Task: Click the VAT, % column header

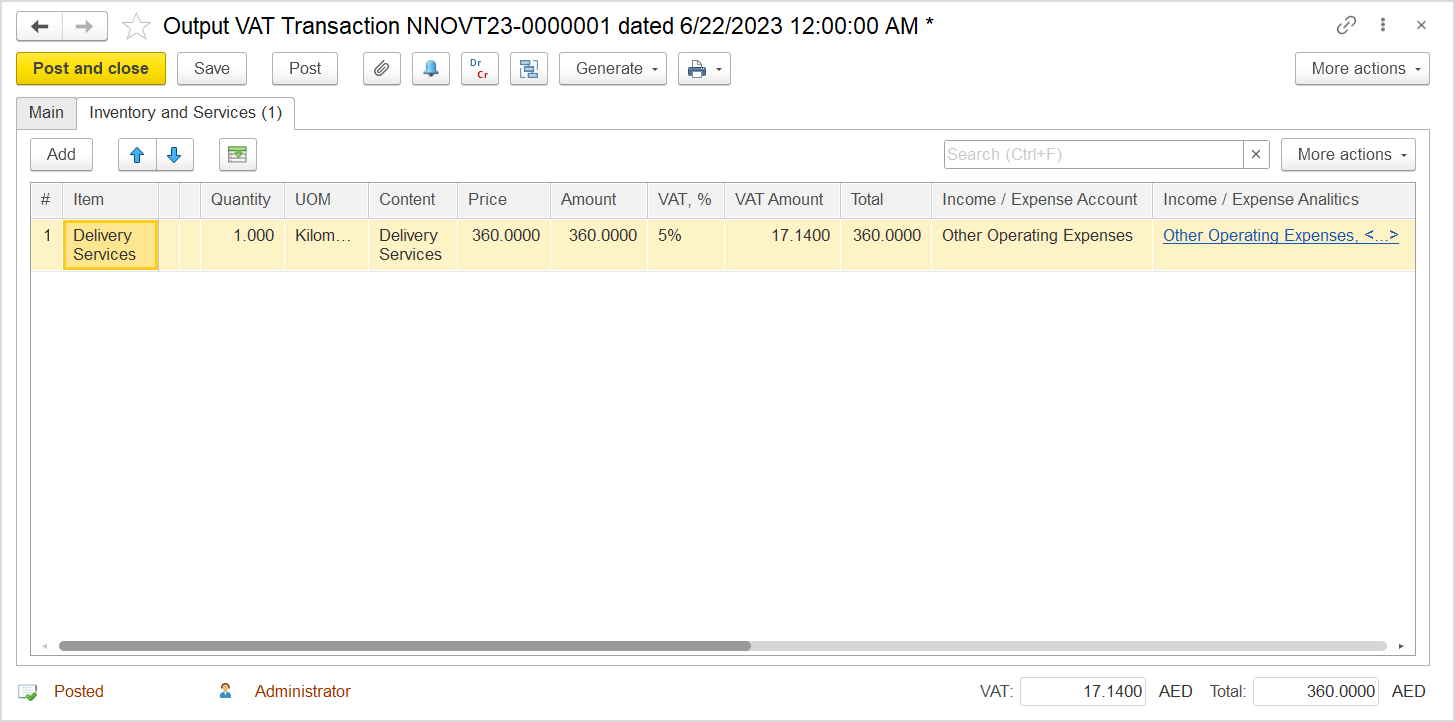Action: tap(685, 200)
